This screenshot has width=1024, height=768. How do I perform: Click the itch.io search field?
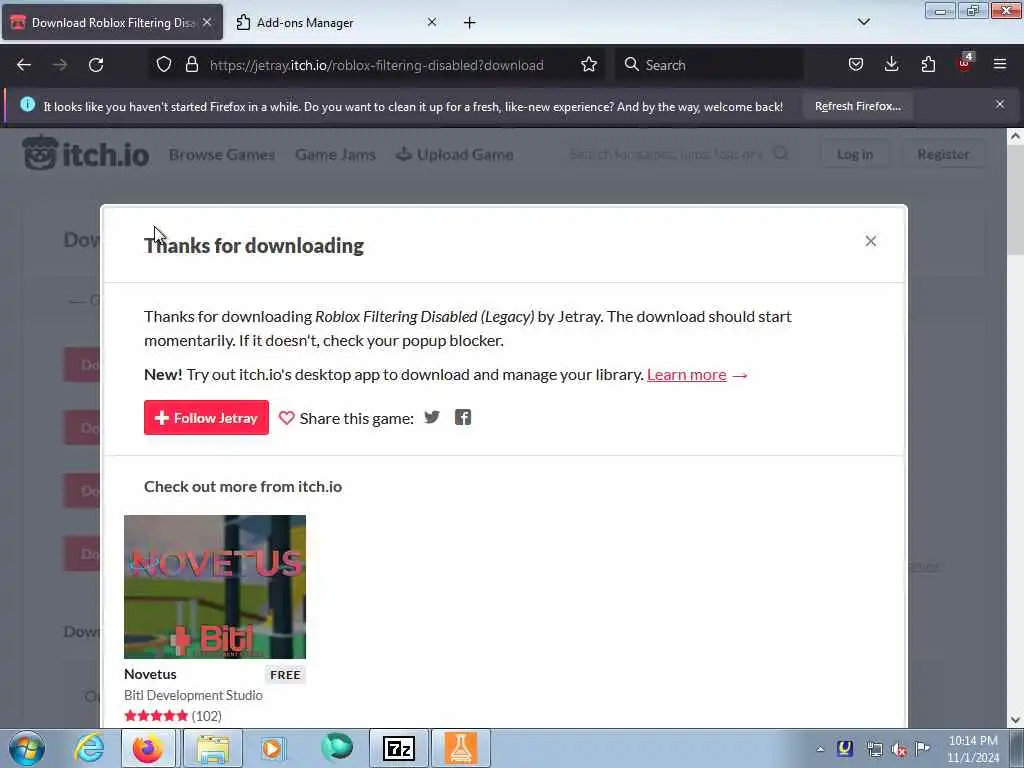678,155
